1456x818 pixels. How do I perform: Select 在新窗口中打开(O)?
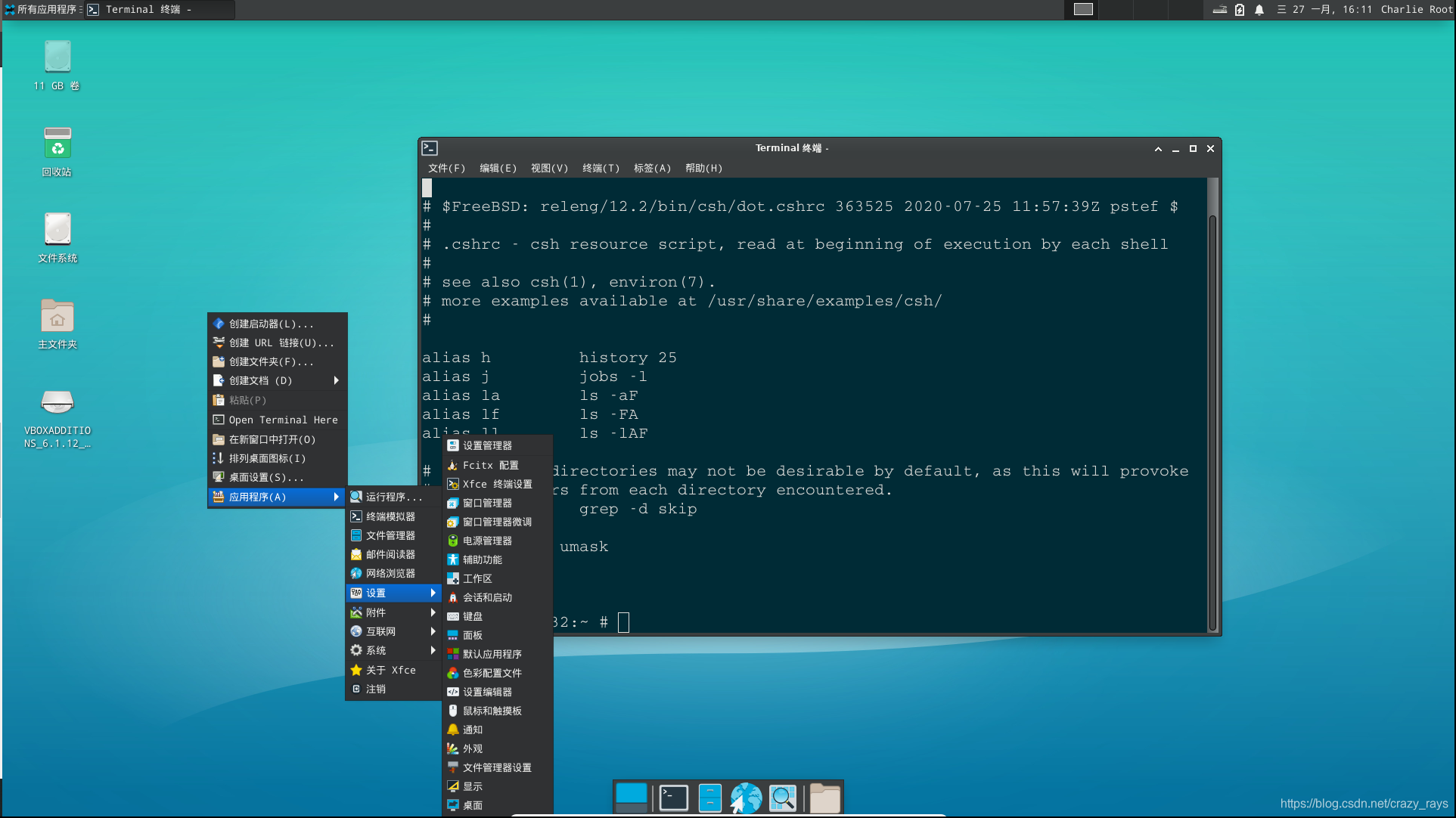pyautogui.click(x=278, y=439)
